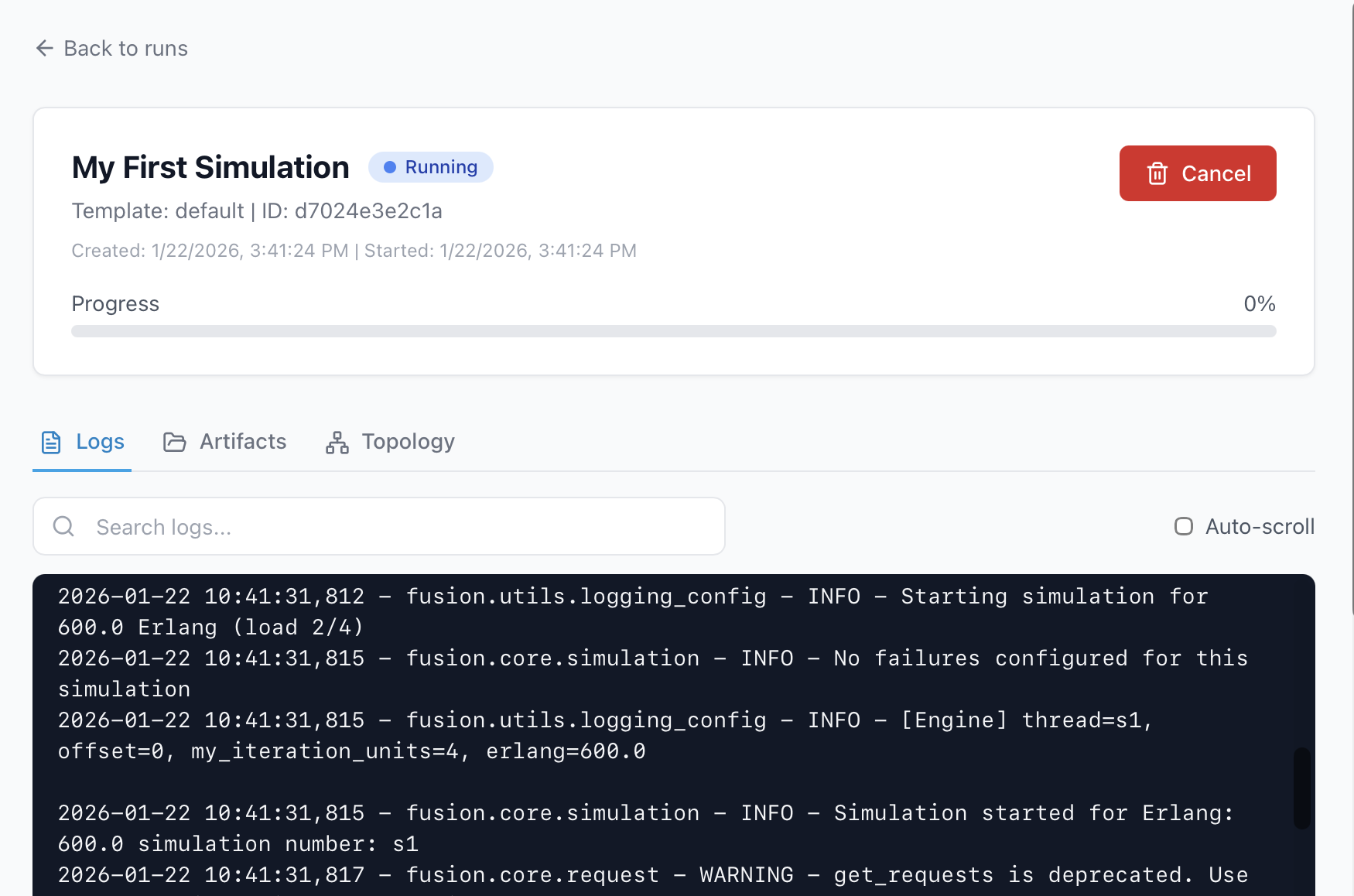
Task: Click the Running status badge text
Action: (441, 167)
